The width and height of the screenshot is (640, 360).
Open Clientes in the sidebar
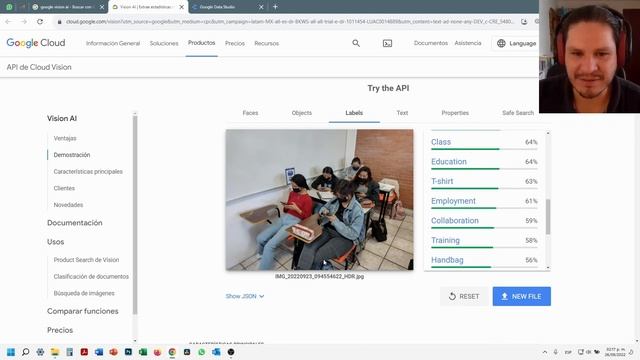(64, 188)
